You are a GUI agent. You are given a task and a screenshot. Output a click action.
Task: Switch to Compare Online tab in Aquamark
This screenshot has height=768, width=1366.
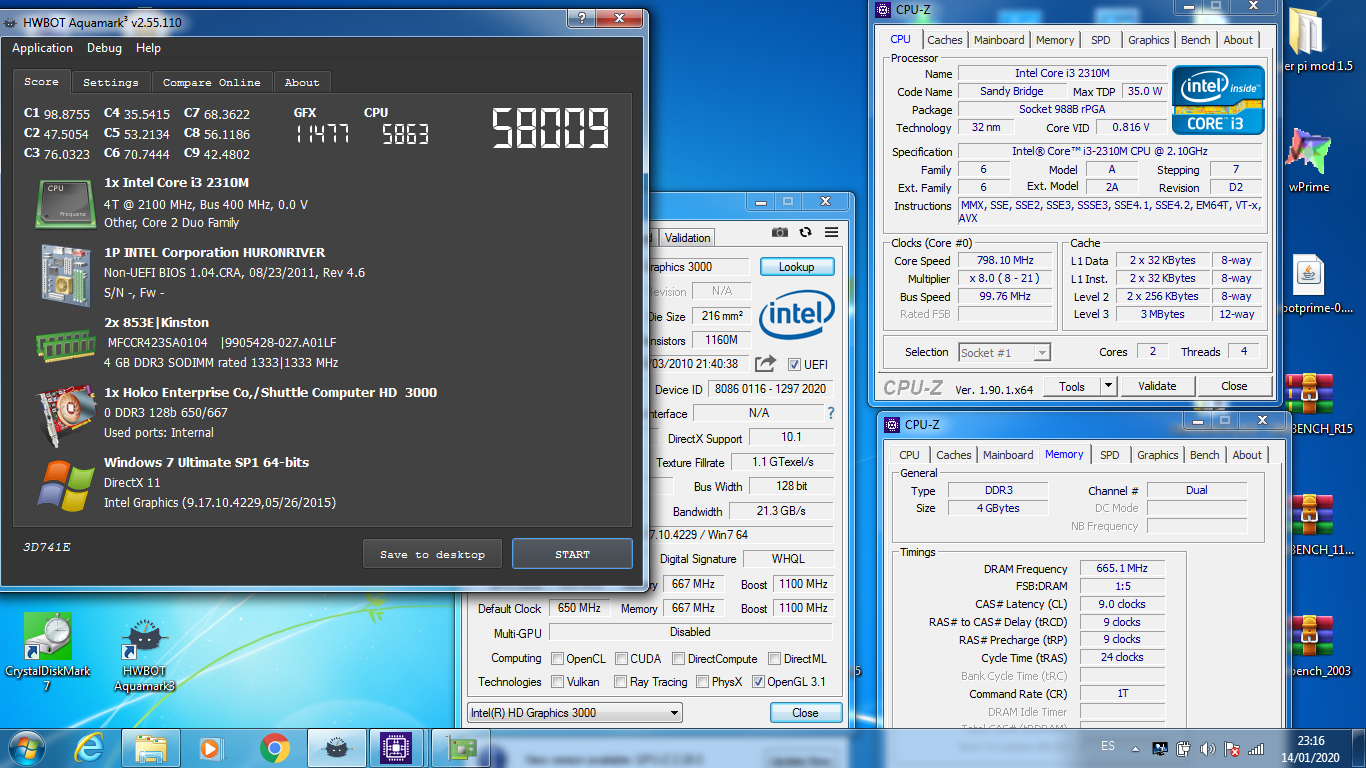tap(212, 82)
